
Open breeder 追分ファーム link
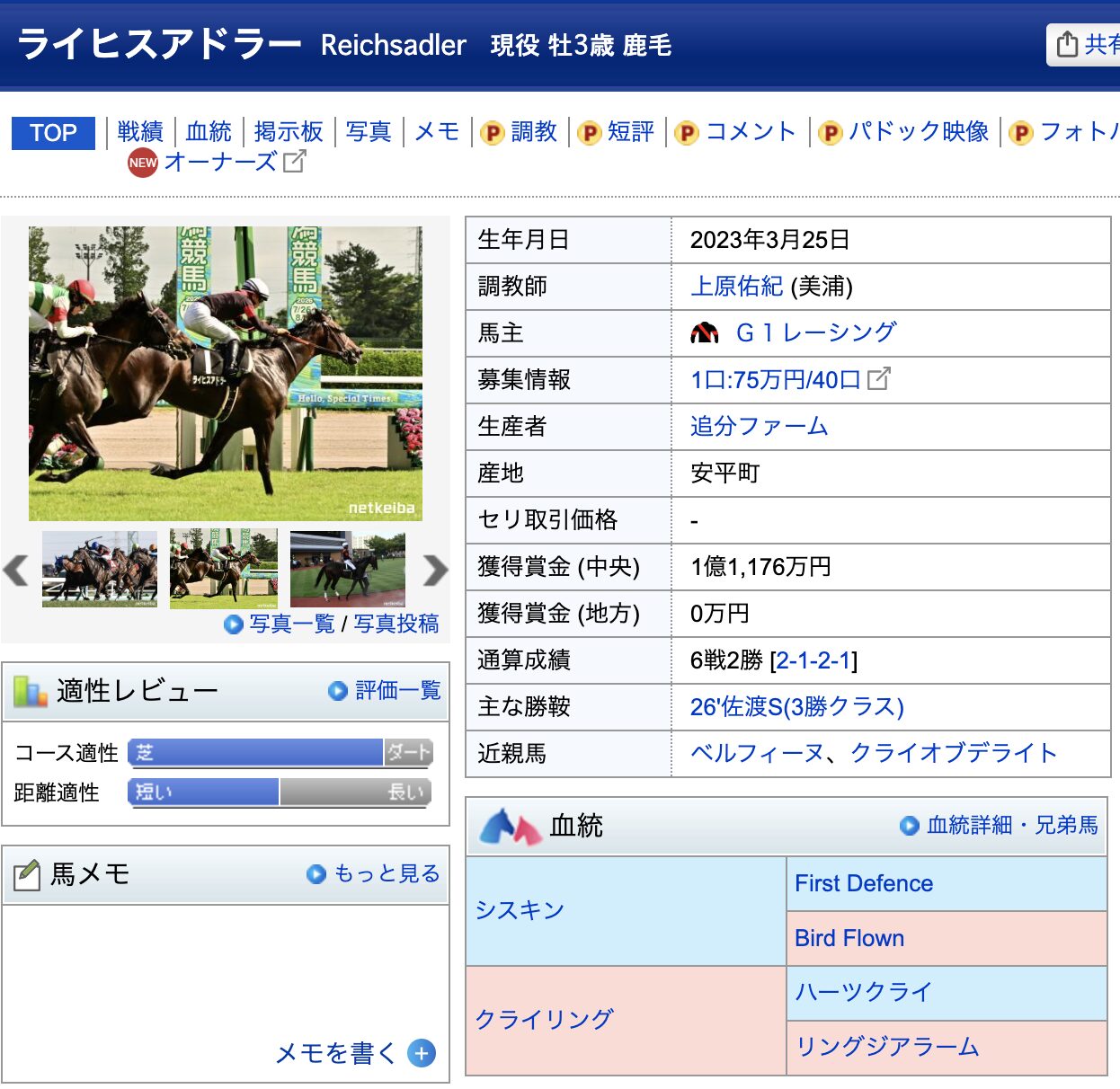760,426
